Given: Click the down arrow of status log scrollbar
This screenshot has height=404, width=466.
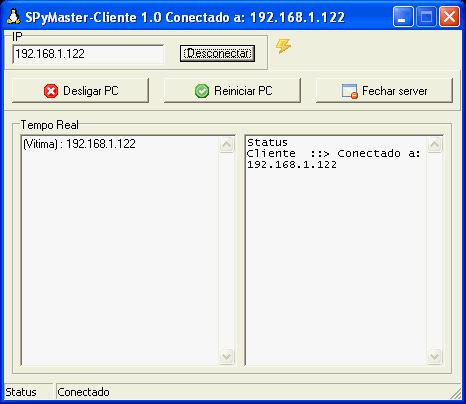Looking at the screenshot, I should (x=435, y=357).
